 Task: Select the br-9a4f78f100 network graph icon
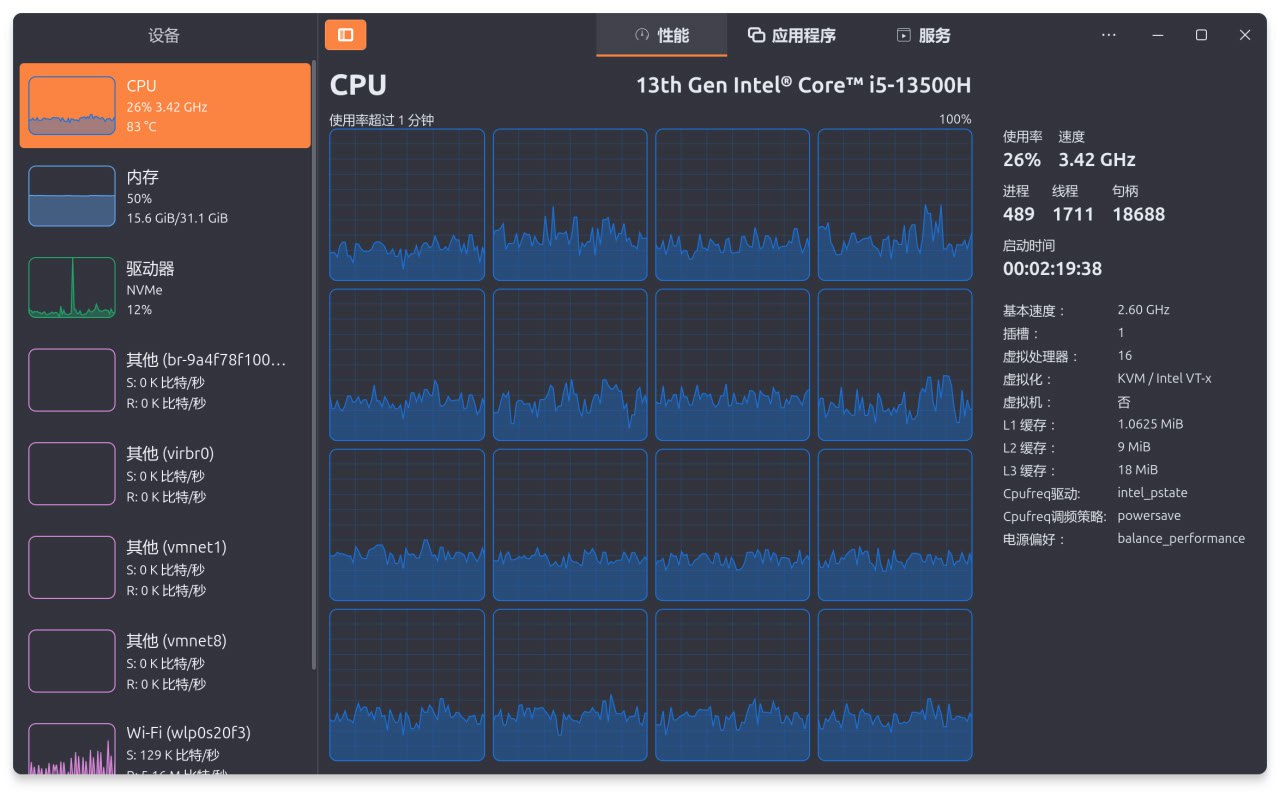tap(72, 380)
